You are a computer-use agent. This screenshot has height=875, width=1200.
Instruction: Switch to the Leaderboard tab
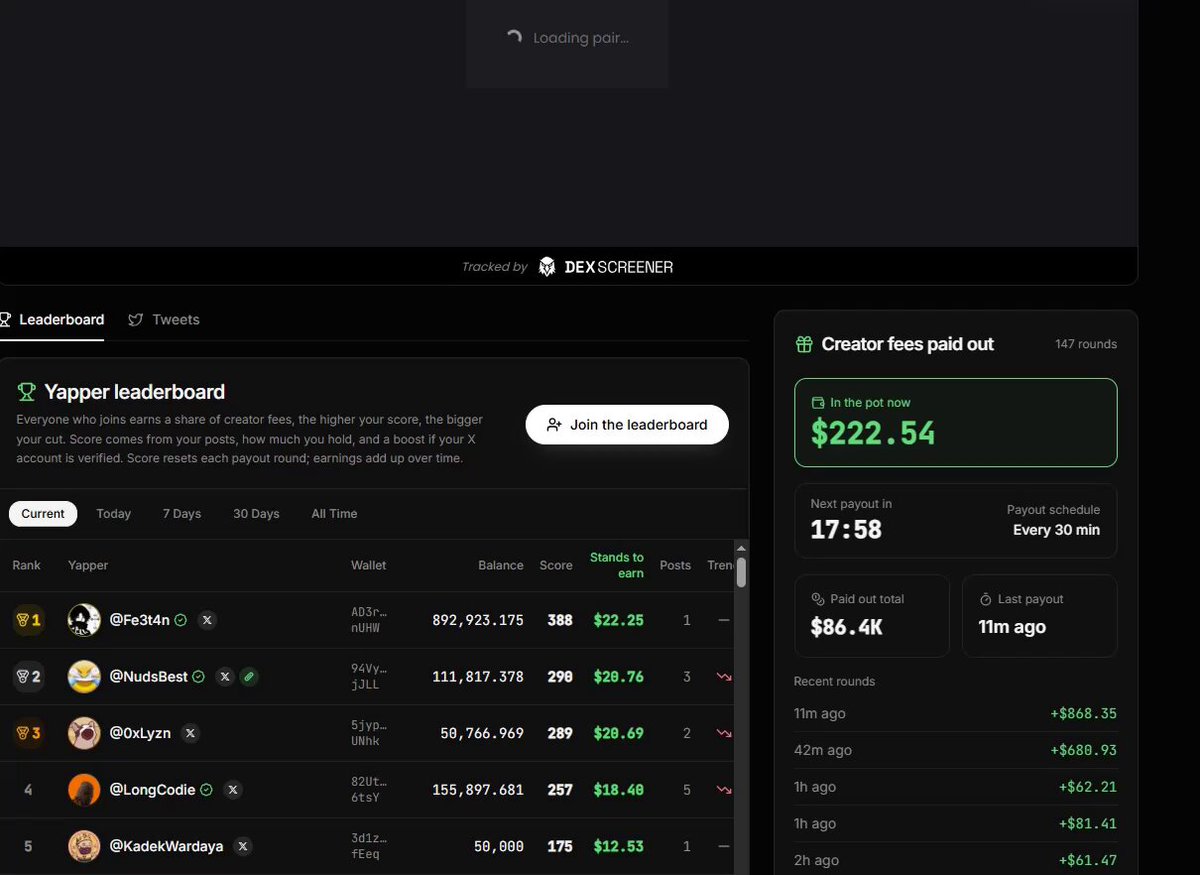(52, 320)
